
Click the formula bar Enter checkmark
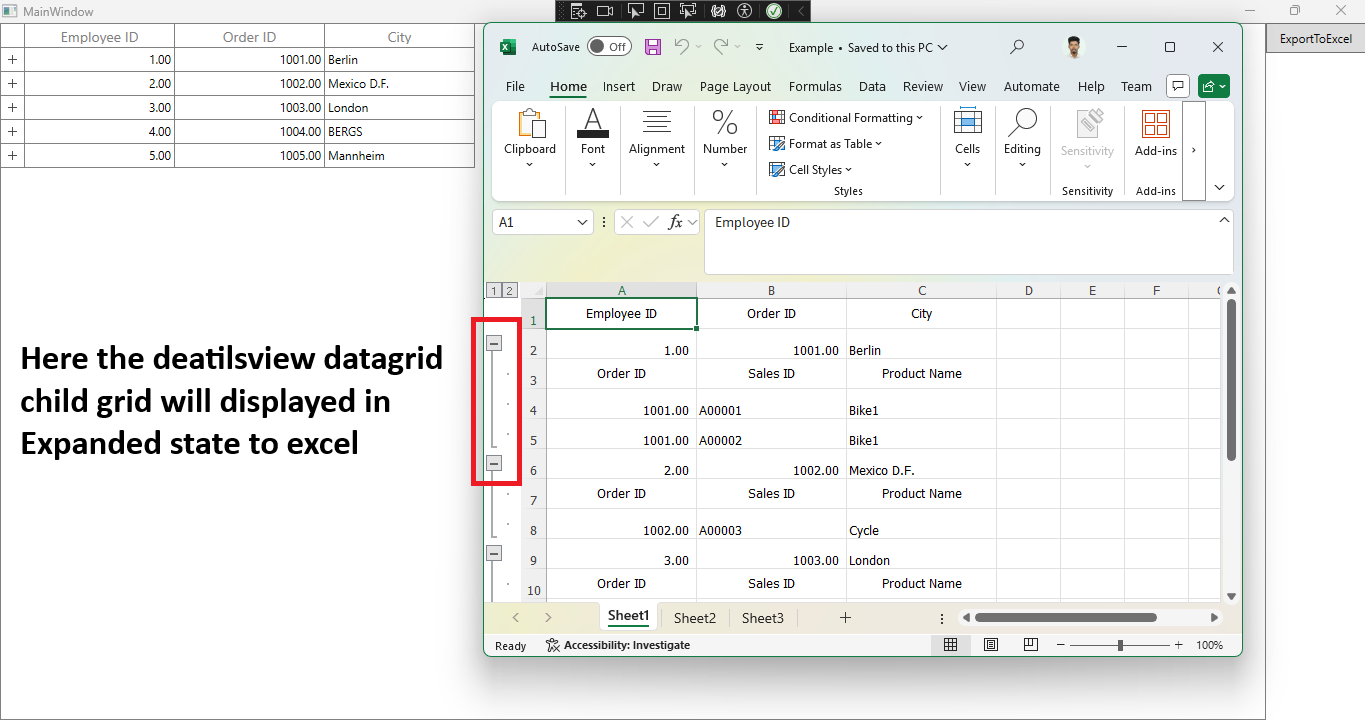pyautogui.click(x=651, y=222)
